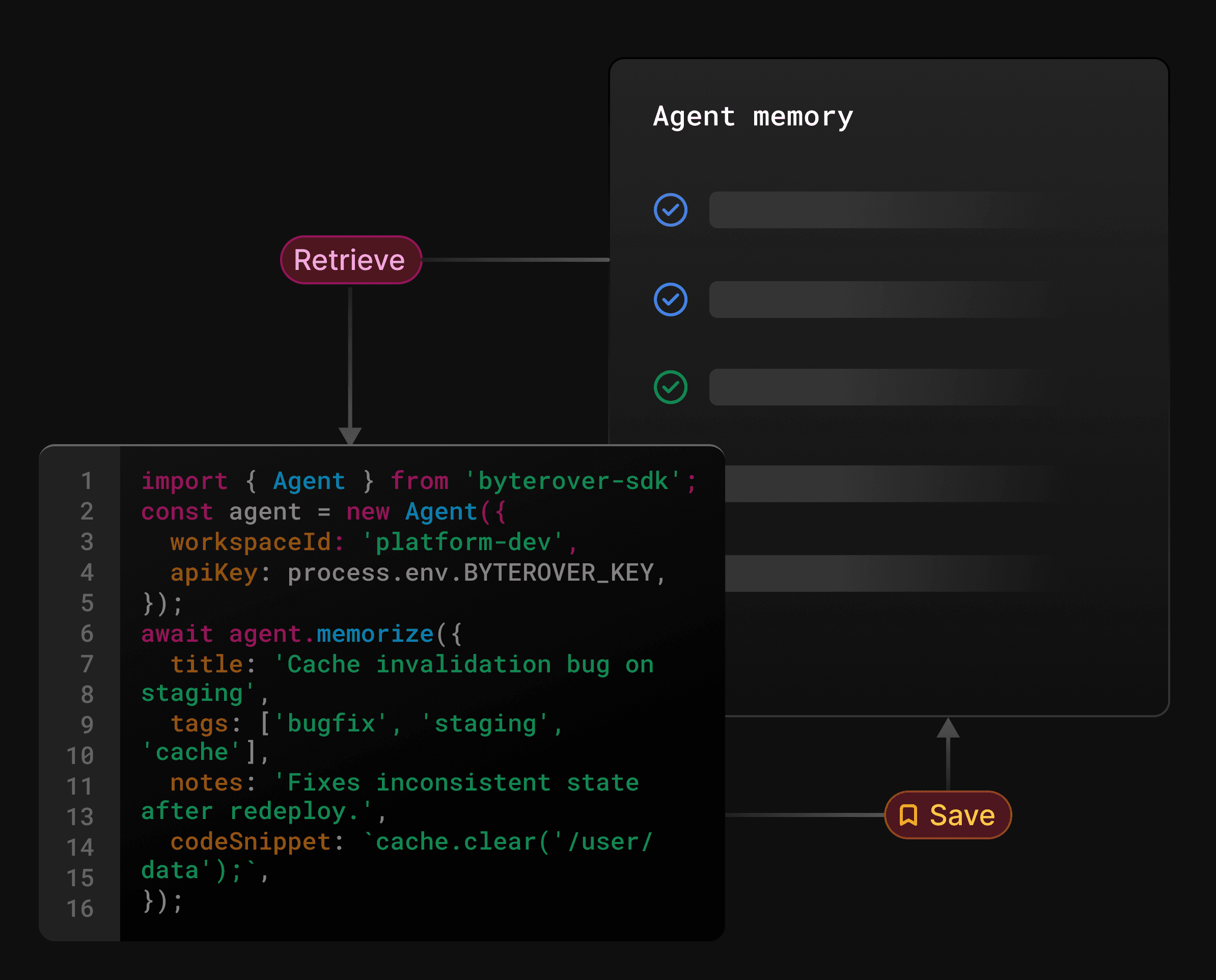
Task: Click line number 1 in gutter
Action: [x=87, y=481]
